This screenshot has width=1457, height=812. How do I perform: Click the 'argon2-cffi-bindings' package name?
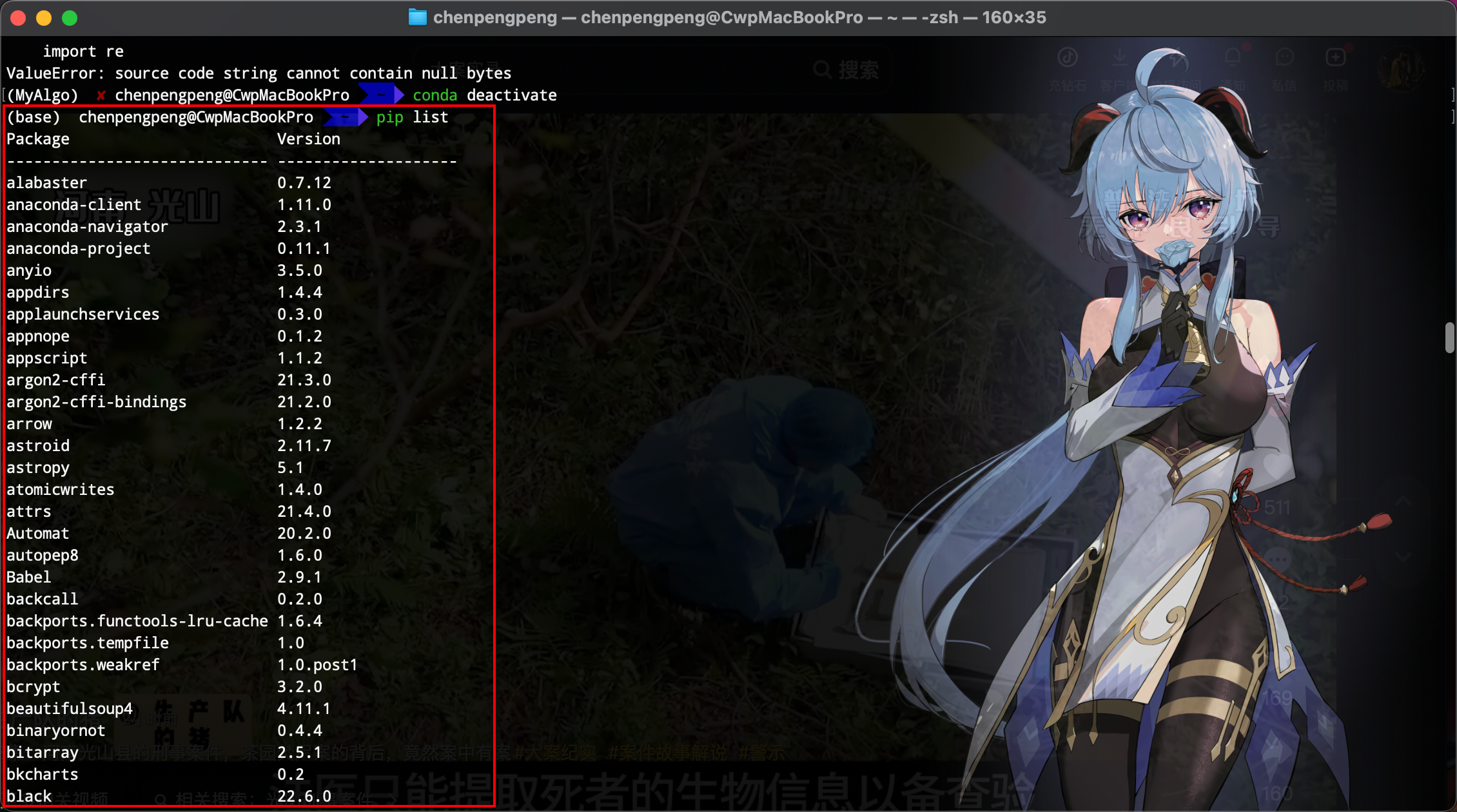[x=97, y=402]
